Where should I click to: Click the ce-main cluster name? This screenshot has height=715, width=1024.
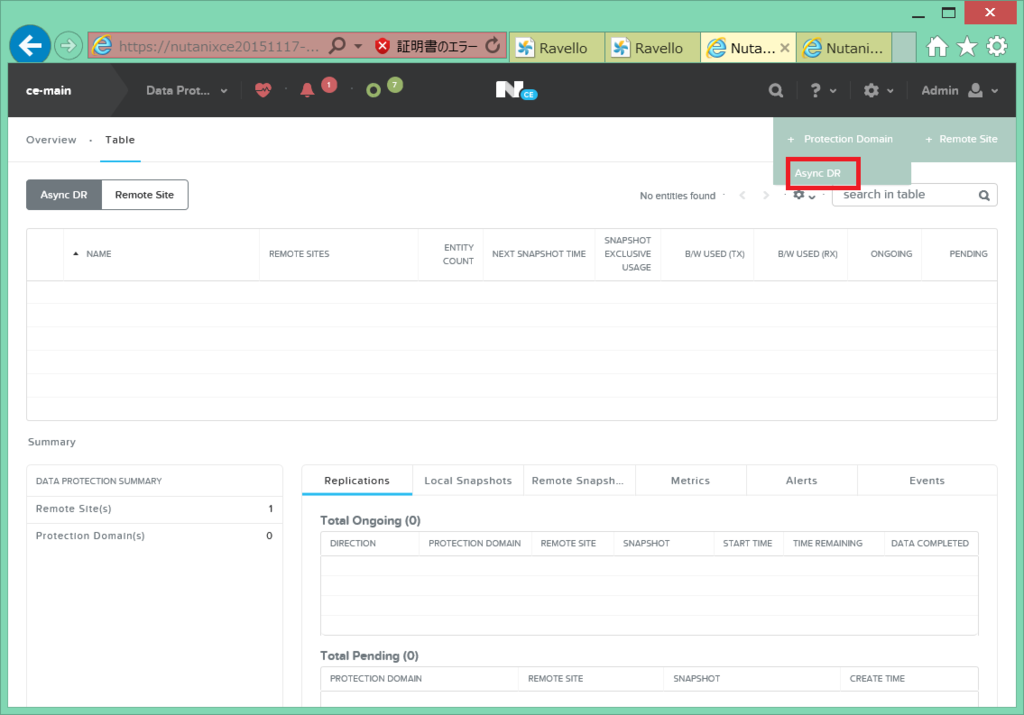48,91
